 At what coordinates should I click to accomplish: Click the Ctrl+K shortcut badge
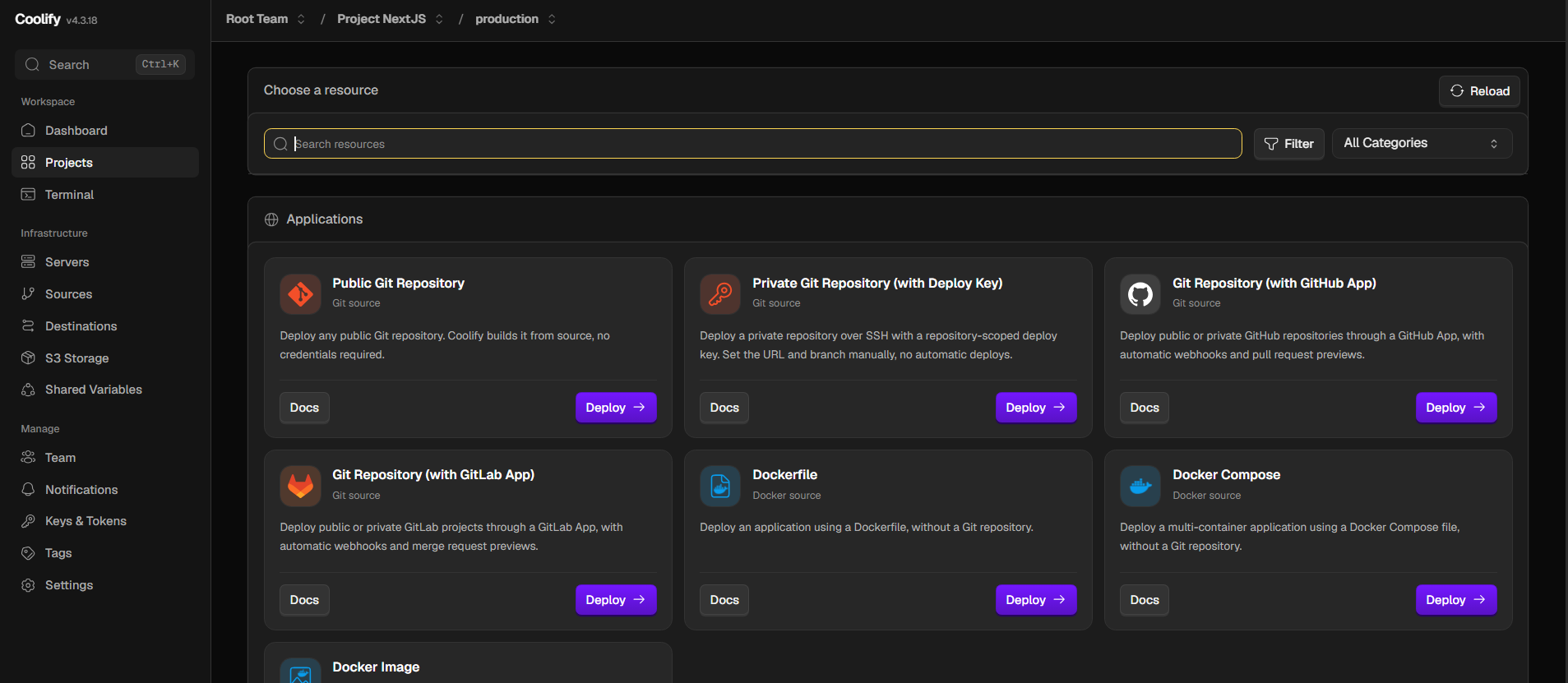pos(160,64)
